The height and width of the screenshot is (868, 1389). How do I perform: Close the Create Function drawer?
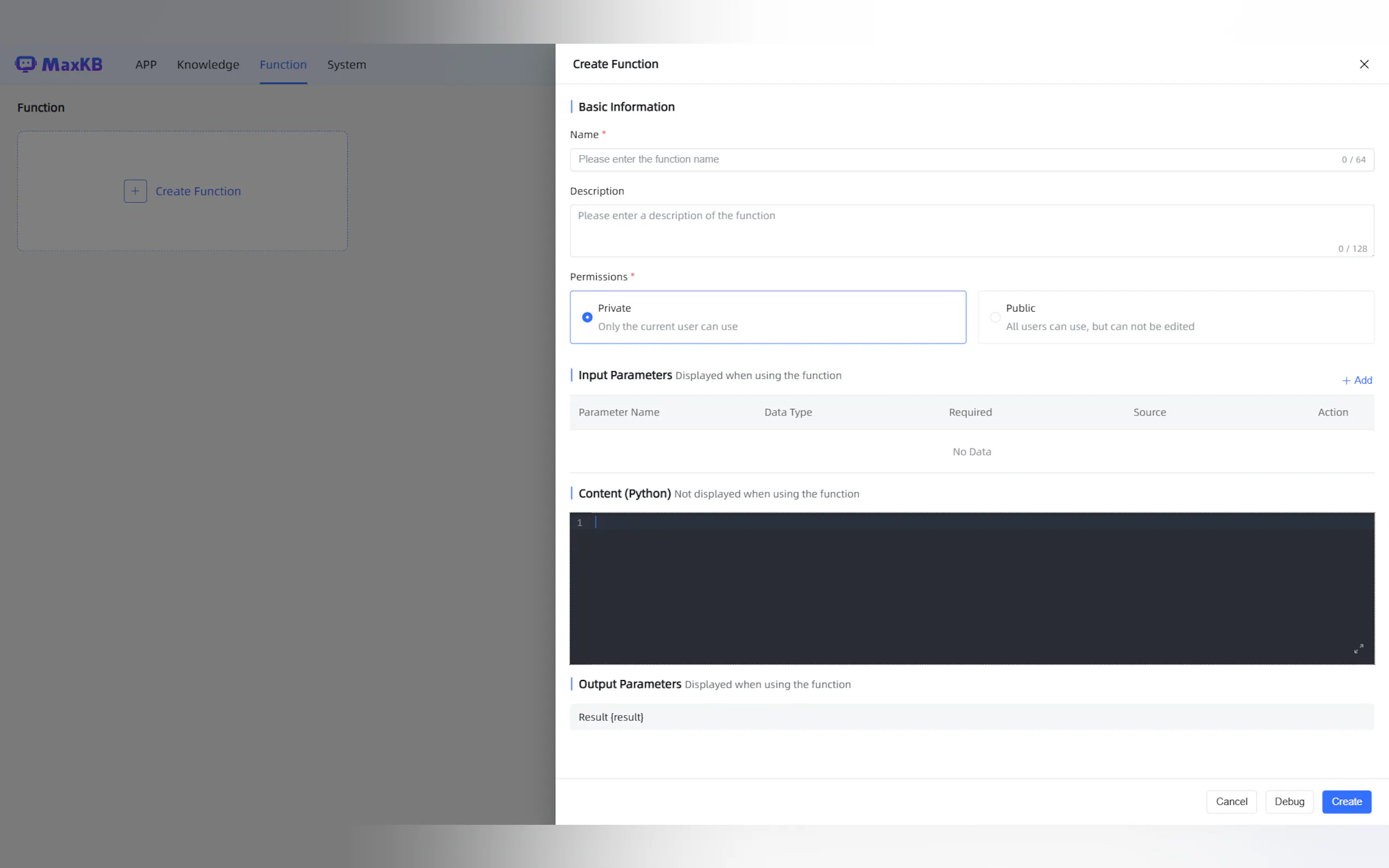(1364, 64)
